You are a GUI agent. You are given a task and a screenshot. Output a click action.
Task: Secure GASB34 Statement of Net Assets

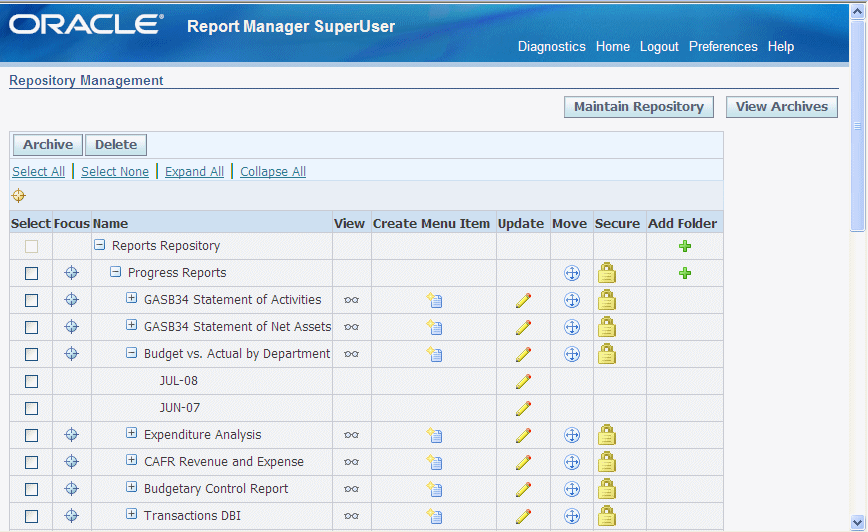click(607, 327)
